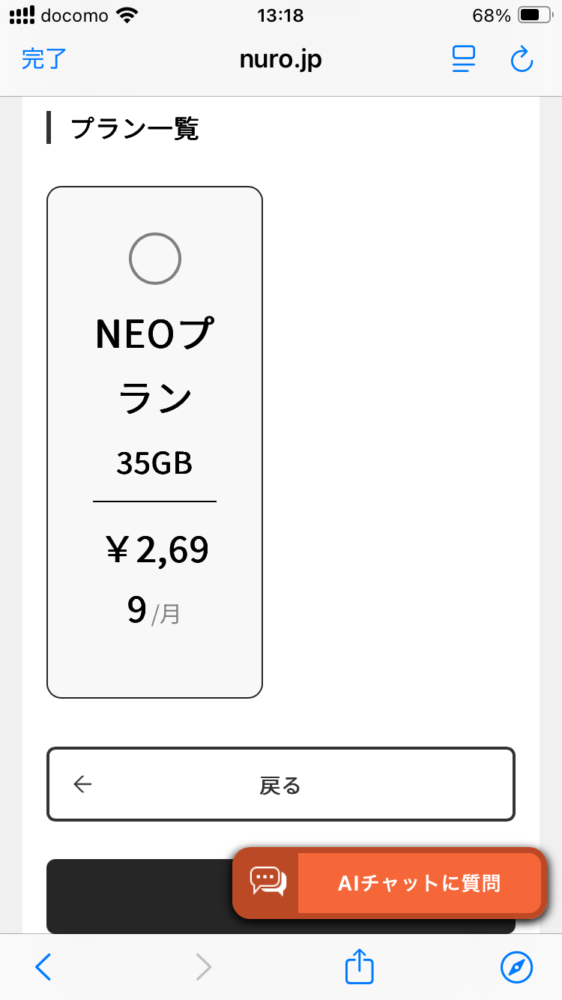Tap the ¥2,699/月 price text
The height and width of the screenshot is (1000, 562).
[155, 578]
